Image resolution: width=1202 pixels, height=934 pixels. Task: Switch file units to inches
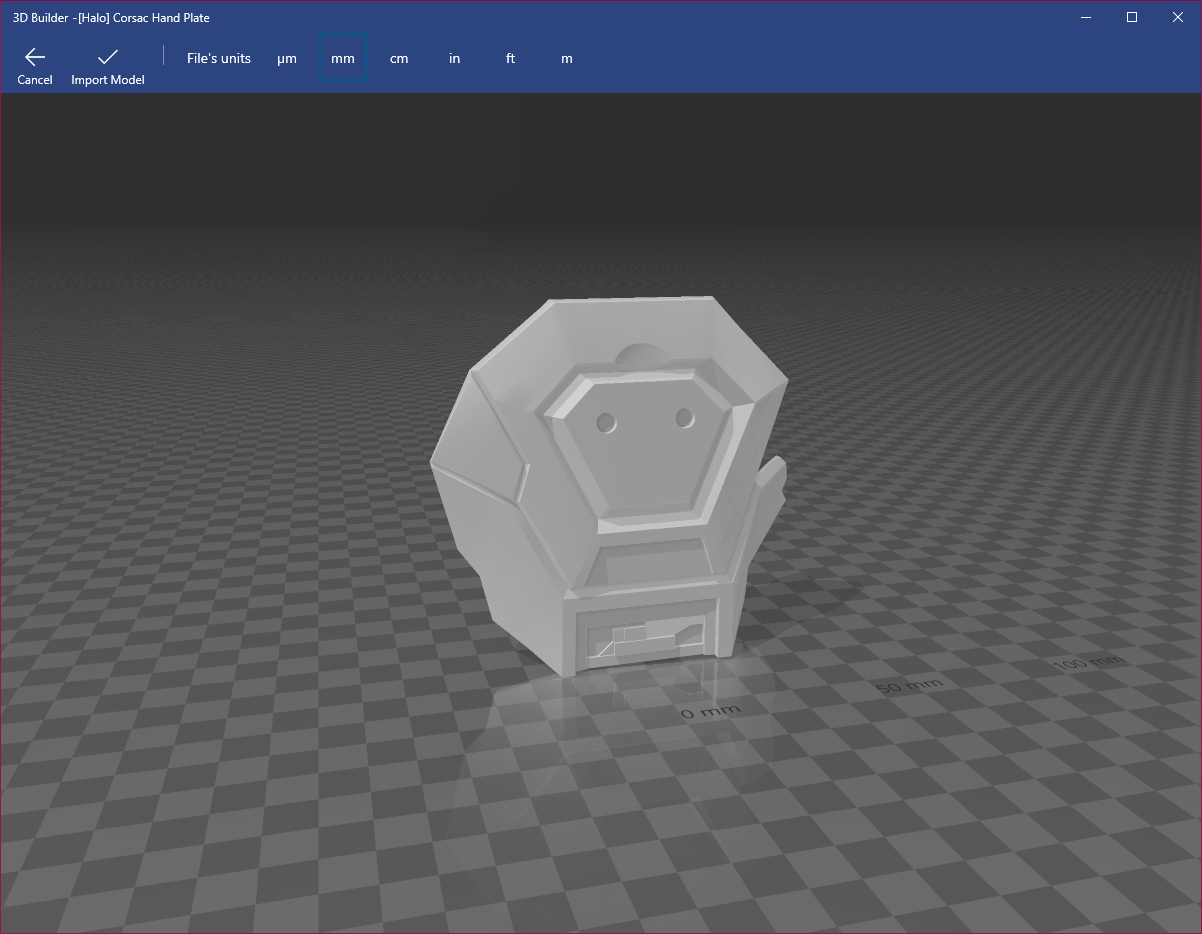455,58
